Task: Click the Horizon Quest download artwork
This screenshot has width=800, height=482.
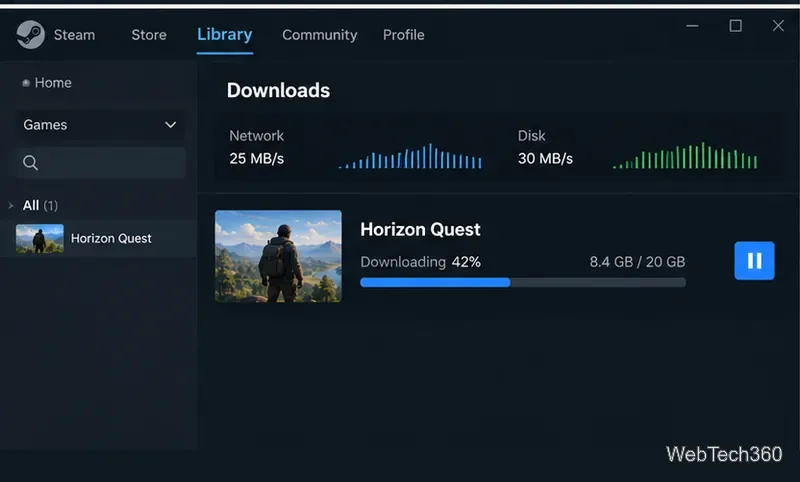Action: pos(278,256)
